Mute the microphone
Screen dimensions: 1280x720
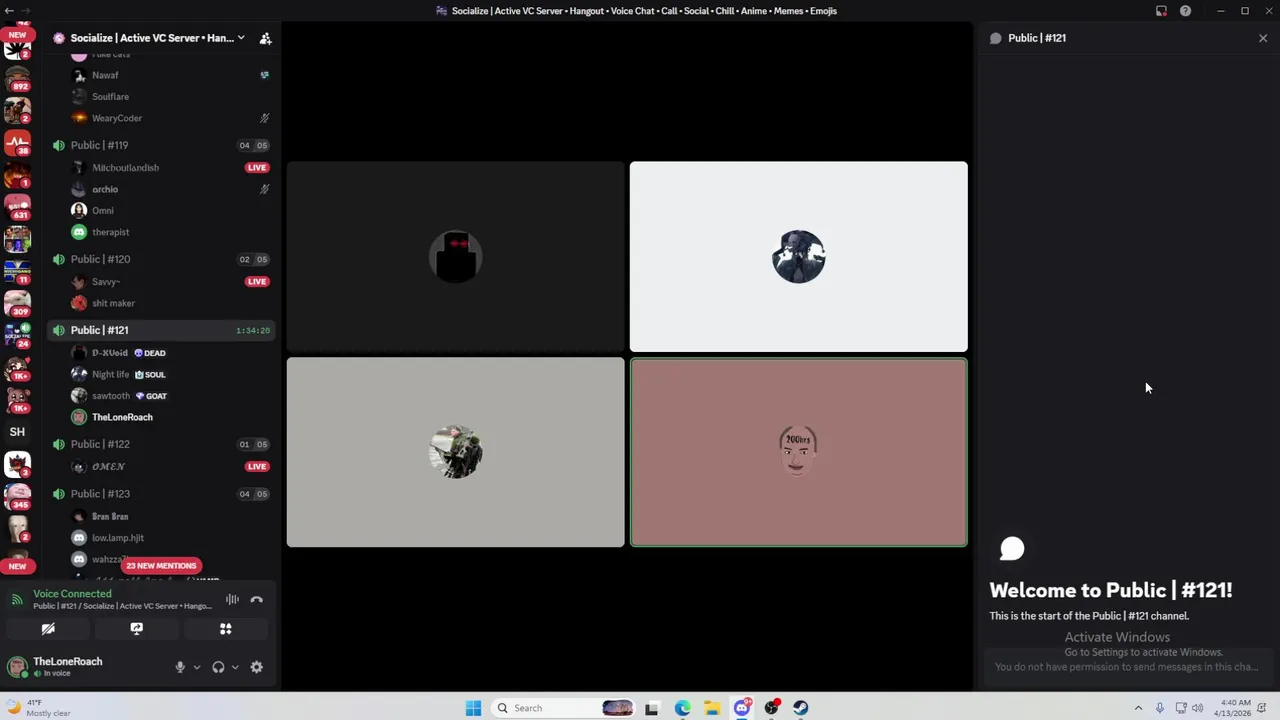pos(180,667)
